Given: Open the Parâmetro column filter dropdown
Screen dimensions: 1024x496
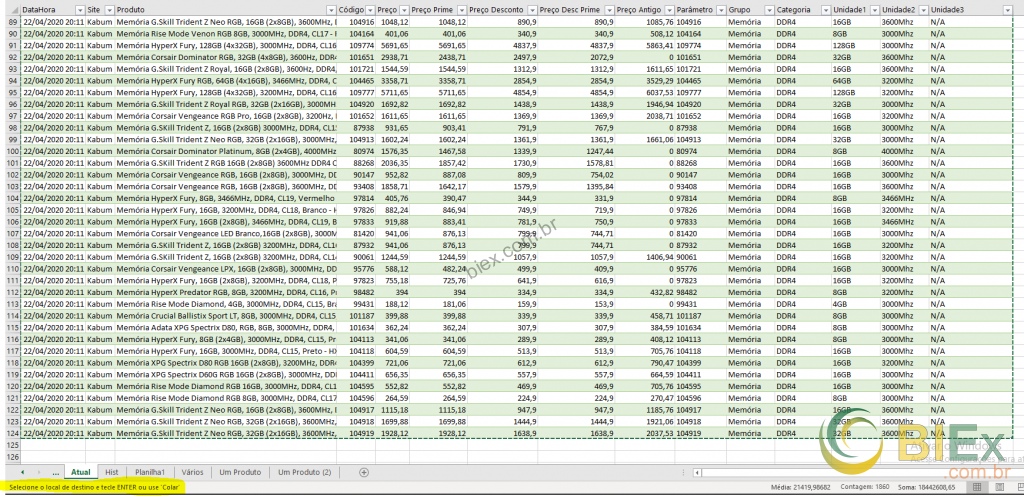Looking at the screenshot, I should point(720,10).
